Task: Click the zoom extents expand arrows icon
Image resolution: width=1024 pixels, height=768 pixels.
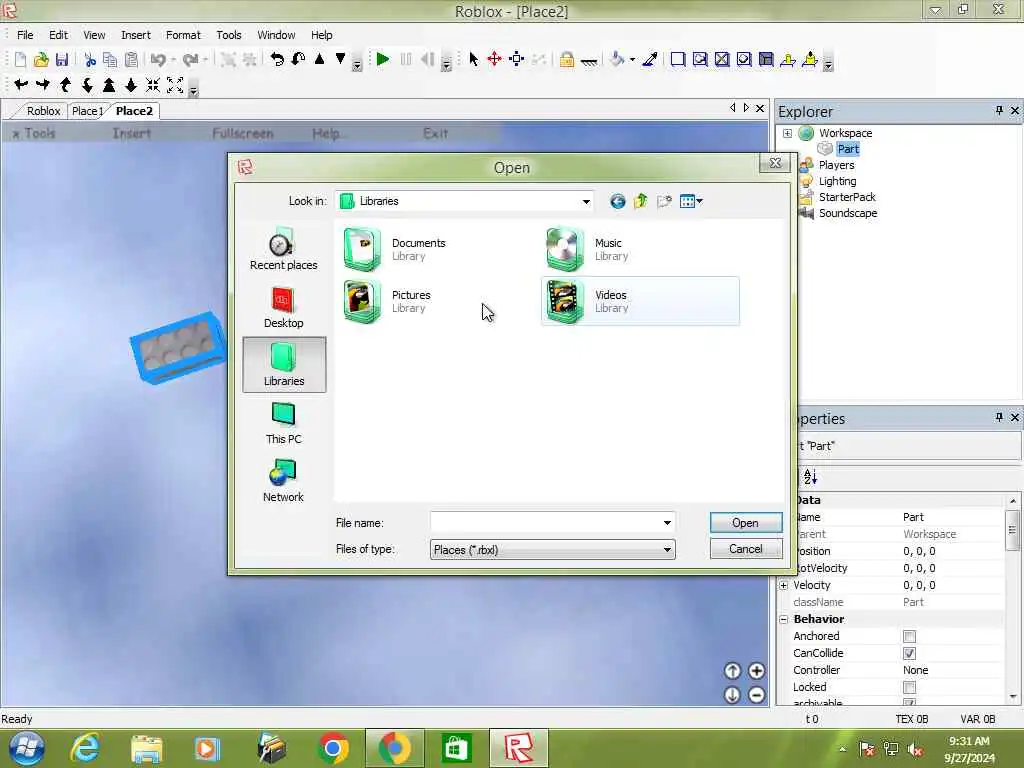Action: 175,85
